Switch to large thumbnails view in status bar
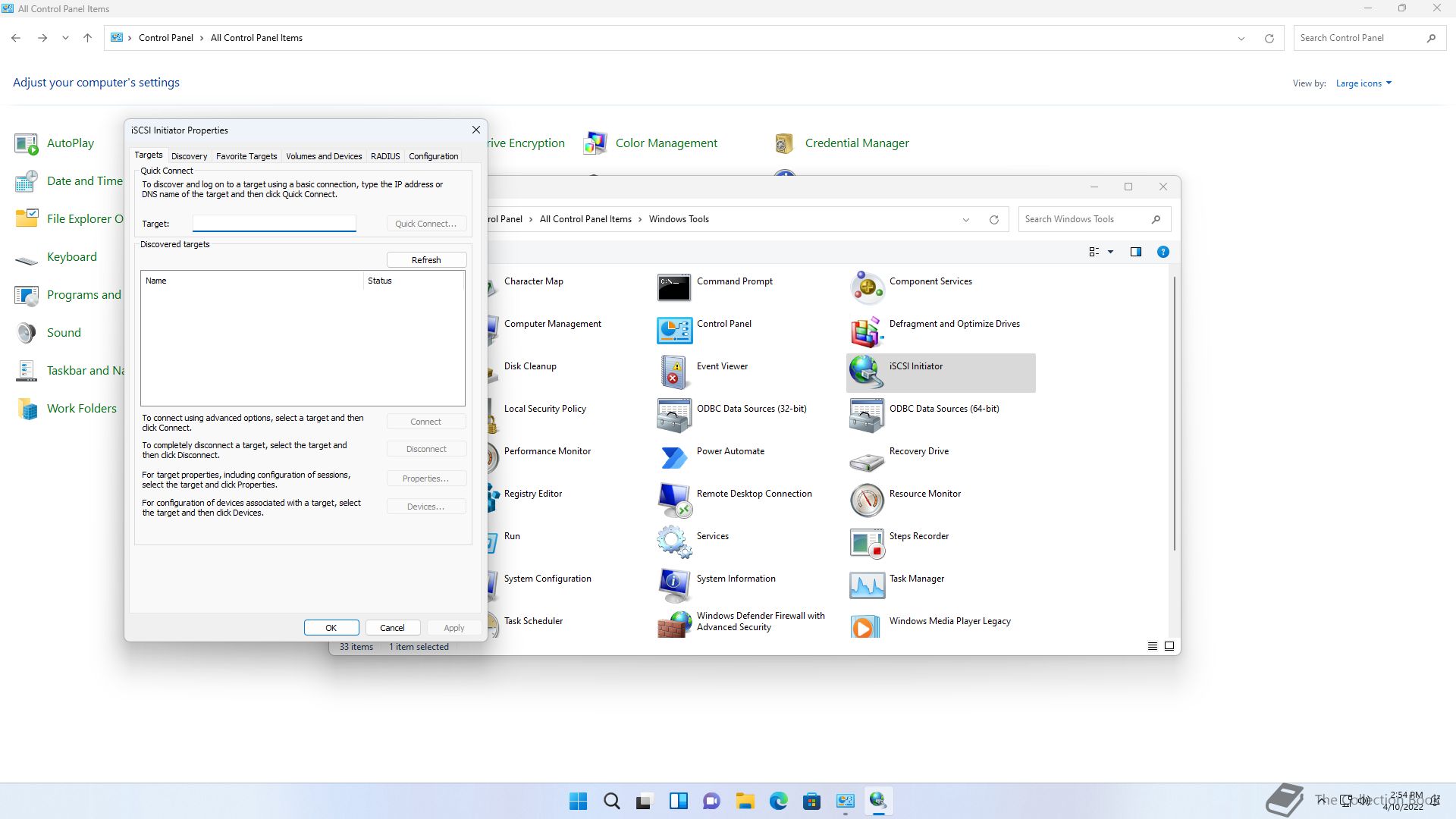Screen dimensions: 1456x819 pos(1169,646)
